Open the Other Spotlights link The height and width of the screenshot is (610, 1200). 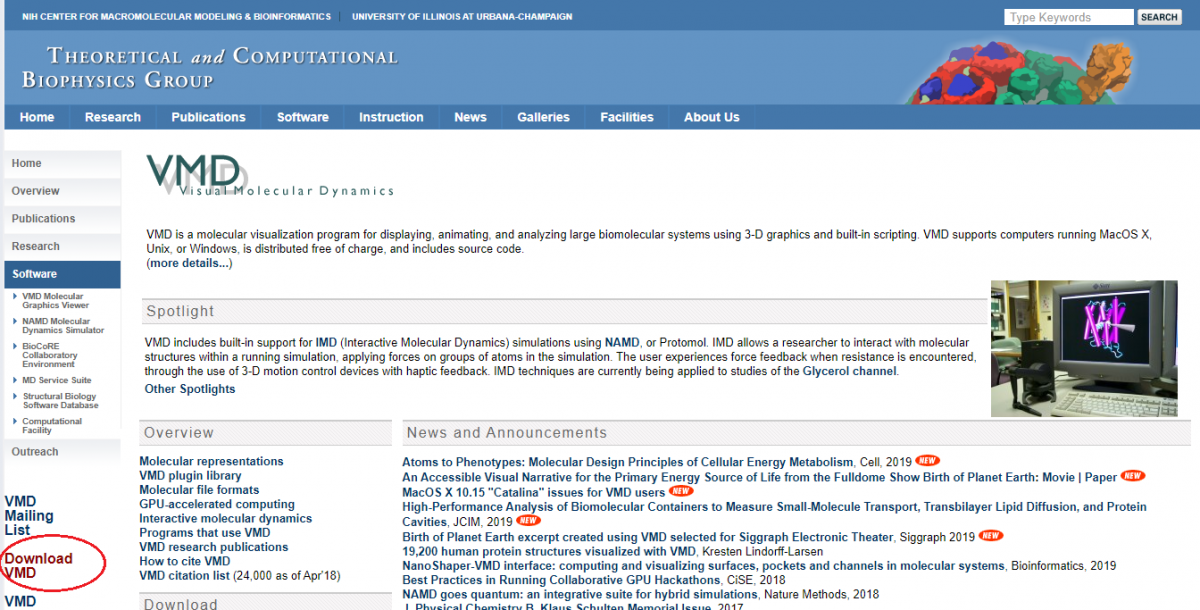tap(190, 389)
